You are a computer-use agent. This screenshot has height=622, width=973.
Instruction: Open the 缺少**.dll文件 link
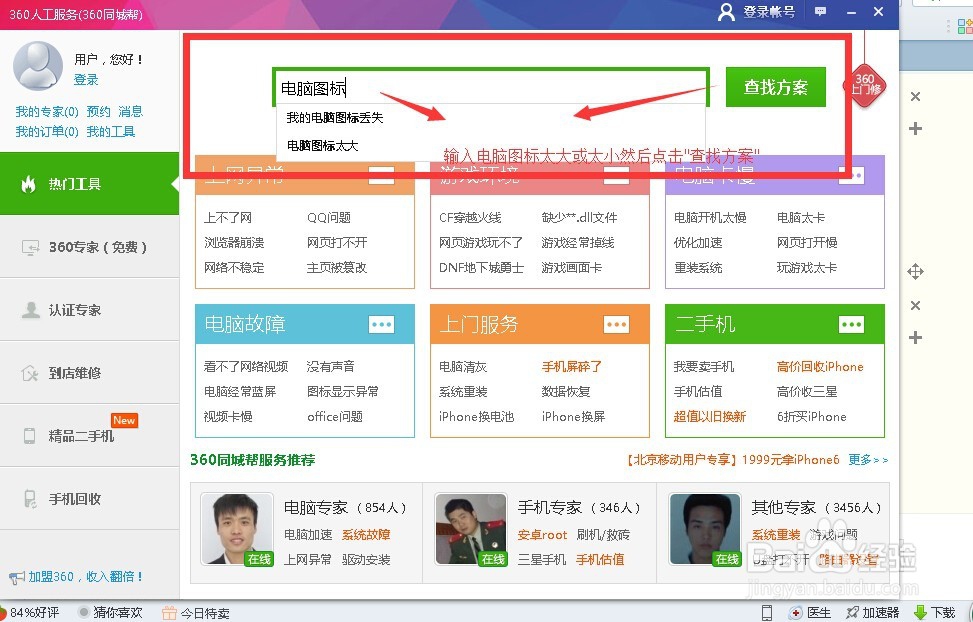click(x=580, y=218)
